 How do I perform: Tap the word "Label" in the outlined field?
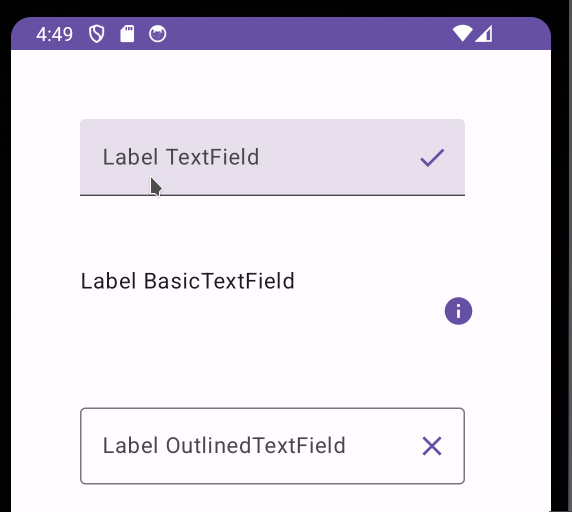[131, 445]
